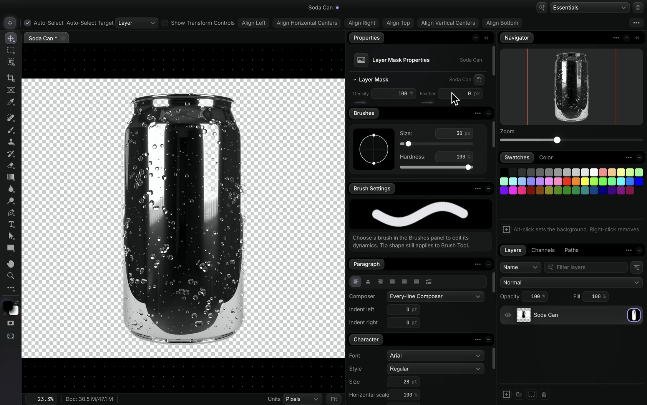The image size is (647, 405).
Task: Switch to the Paths tab
Action: click(571, 250)
